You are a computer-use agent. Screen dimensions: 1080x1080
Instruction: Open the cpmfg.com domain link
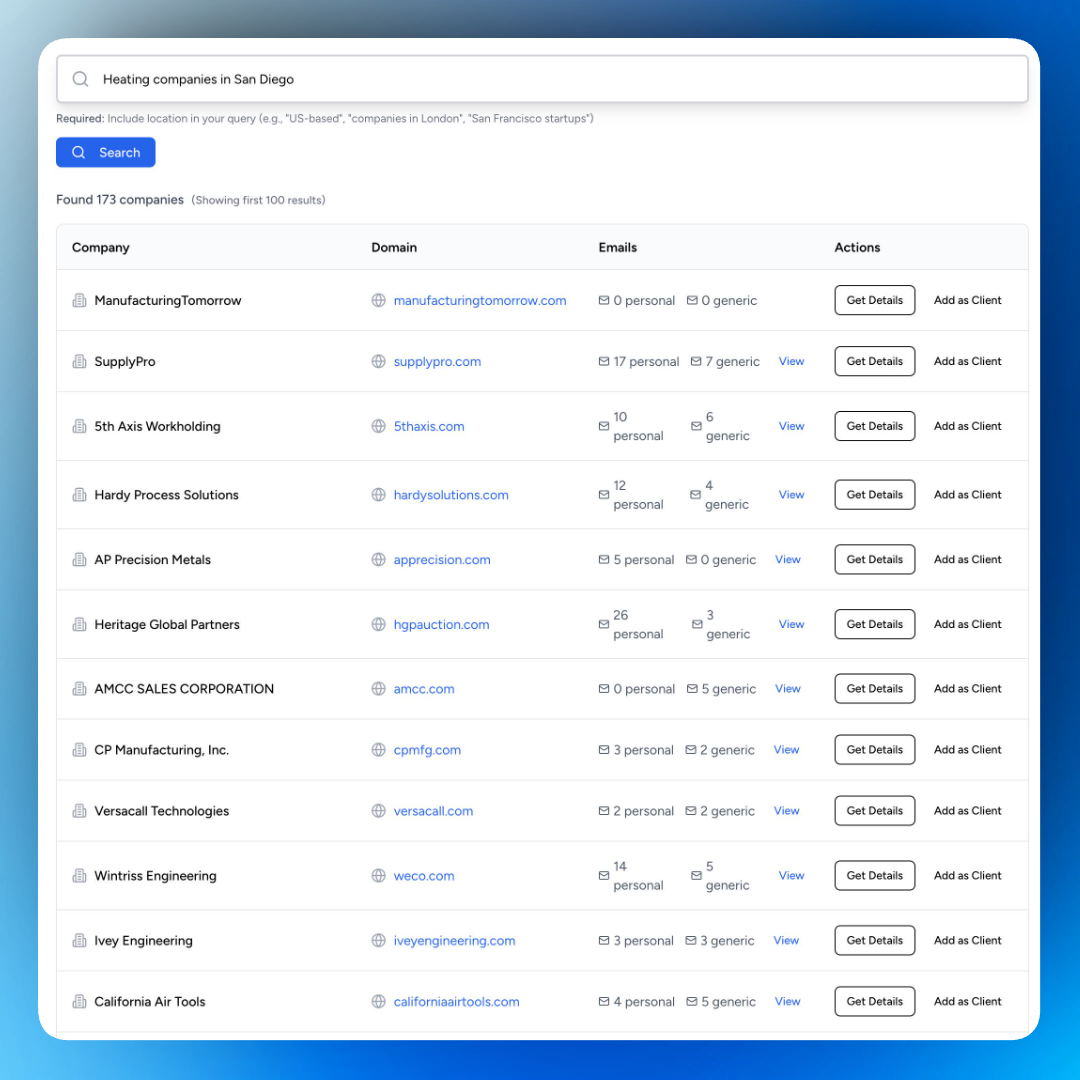(x=427, y=749)
